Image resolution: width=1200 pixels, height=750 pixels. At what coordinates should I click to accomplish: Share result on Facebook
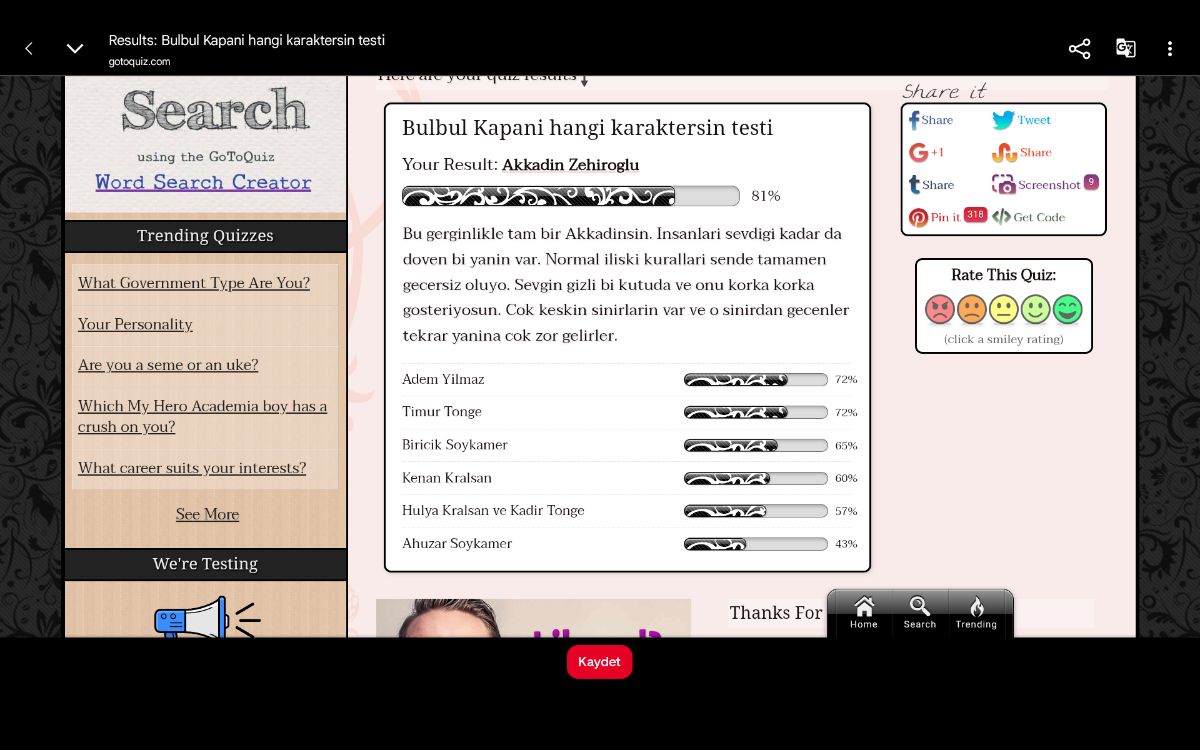coord(931,120)
